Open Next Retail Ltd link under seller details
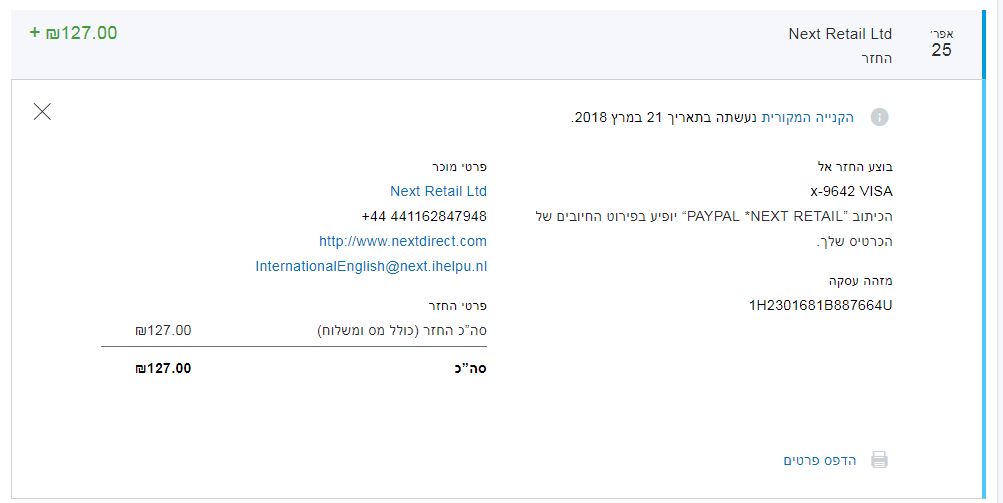The height and width of the screenshot is (503, 1003). [x=438, y=191]
